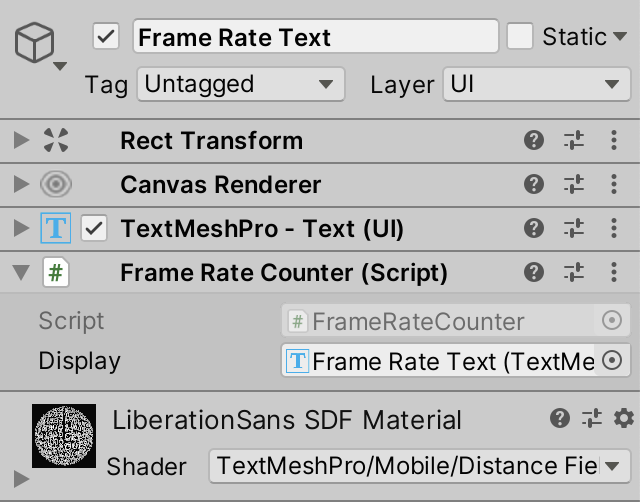Image resolution: width=640 pixels, height=502 pixels.
Task: Disable the Frame Rate Text GameObject checkbox
Action: 106,37
